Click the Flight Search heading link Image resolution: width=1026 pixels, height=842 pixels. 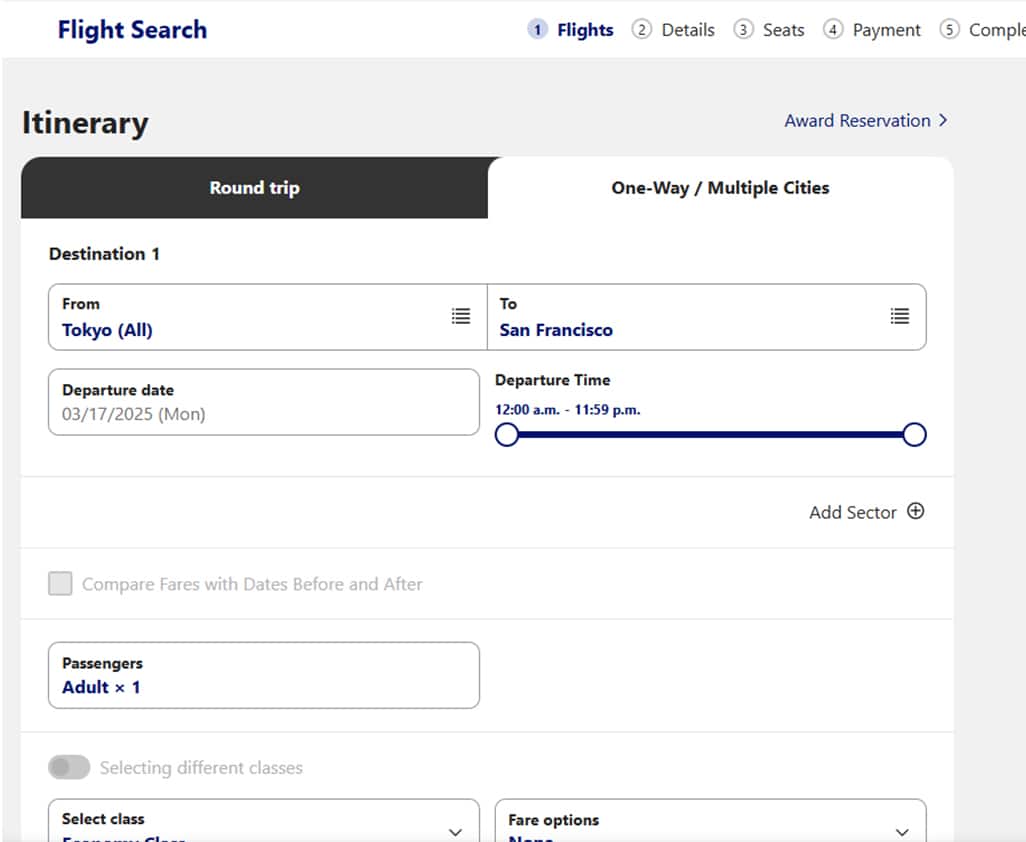[132, 30]
